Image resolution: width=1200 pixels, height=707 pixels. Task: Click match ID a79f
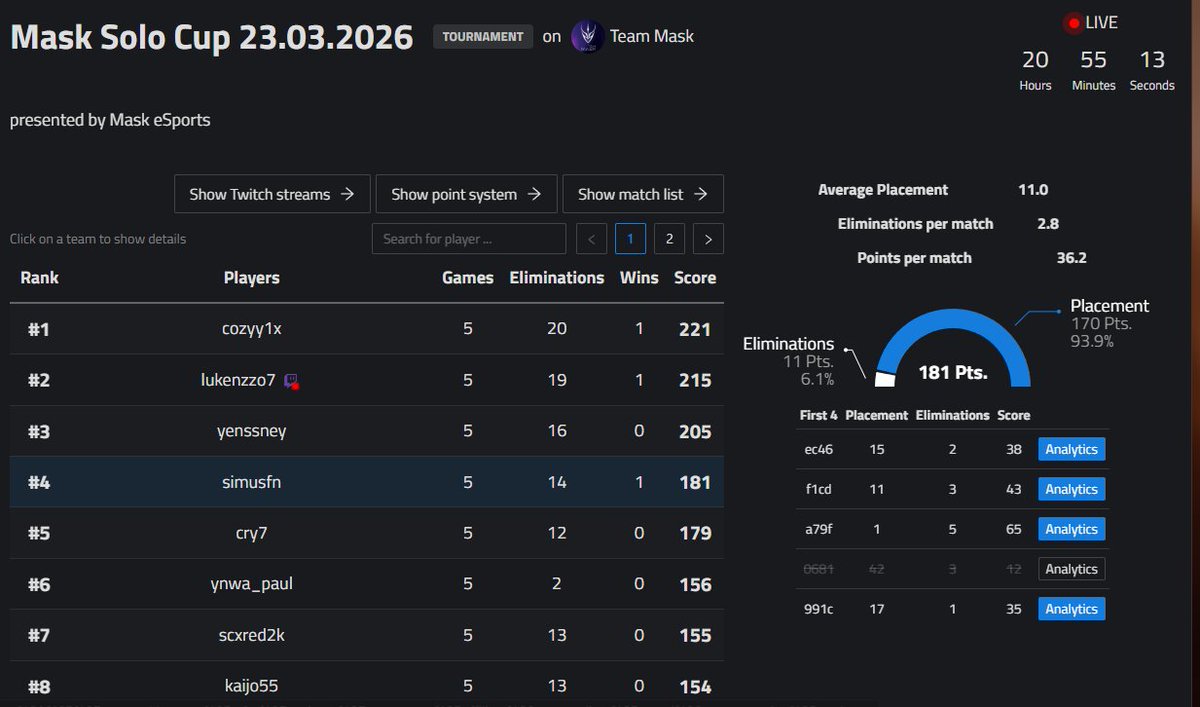tap(818, 529)
